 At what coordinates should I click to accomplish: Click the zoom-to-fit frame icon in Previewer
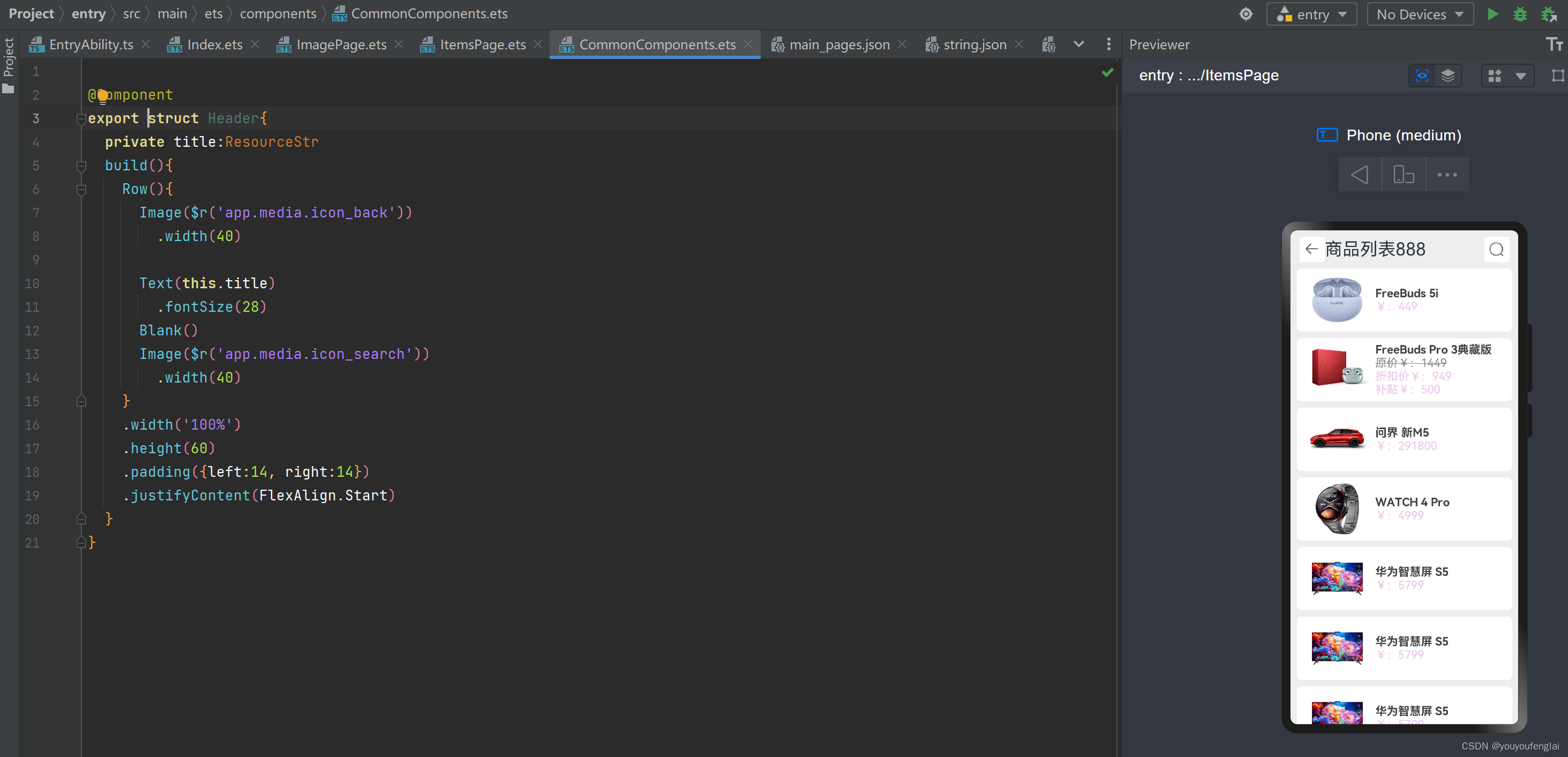tap(1558, 76)
